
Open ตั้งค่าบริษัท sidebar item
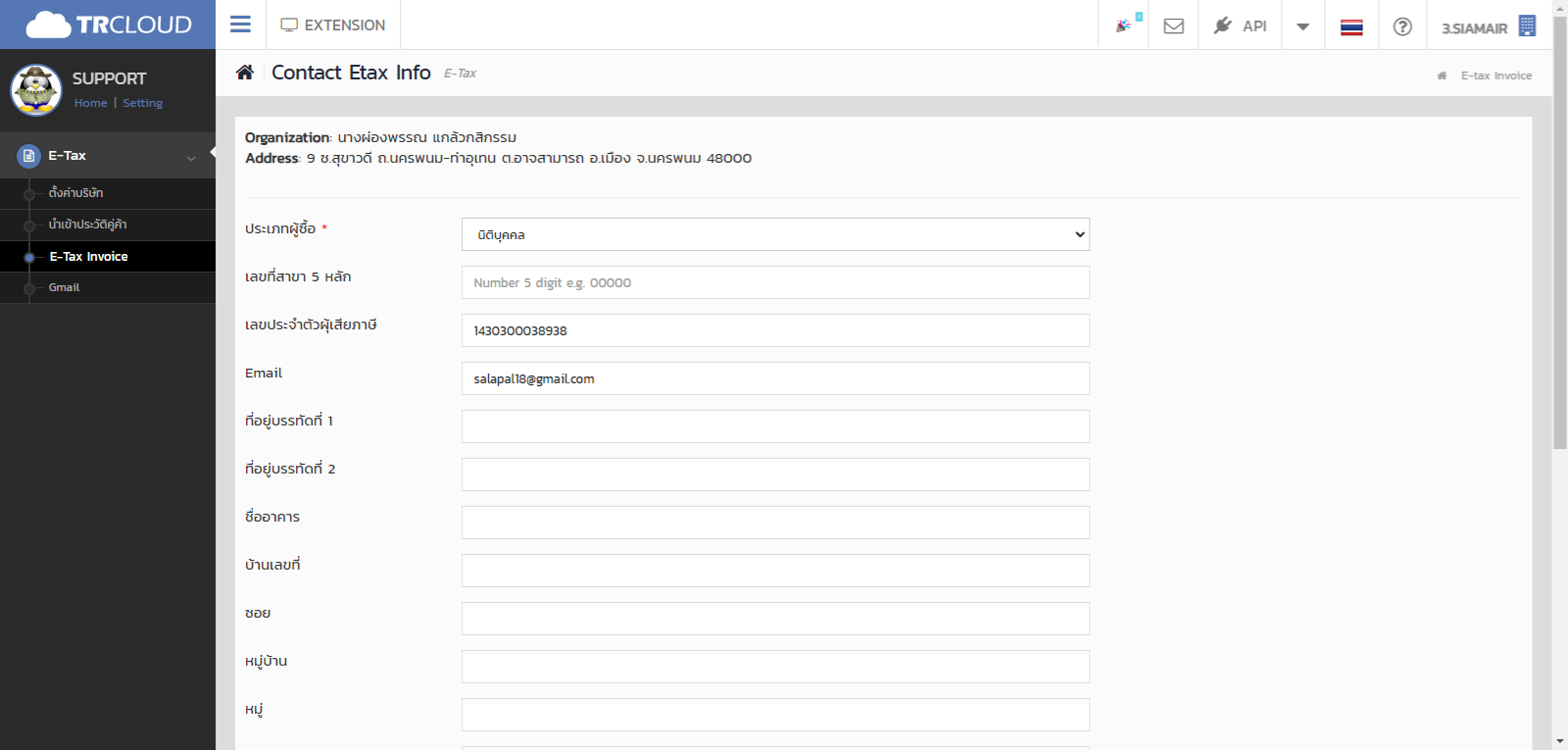click(x=108, y=193)
